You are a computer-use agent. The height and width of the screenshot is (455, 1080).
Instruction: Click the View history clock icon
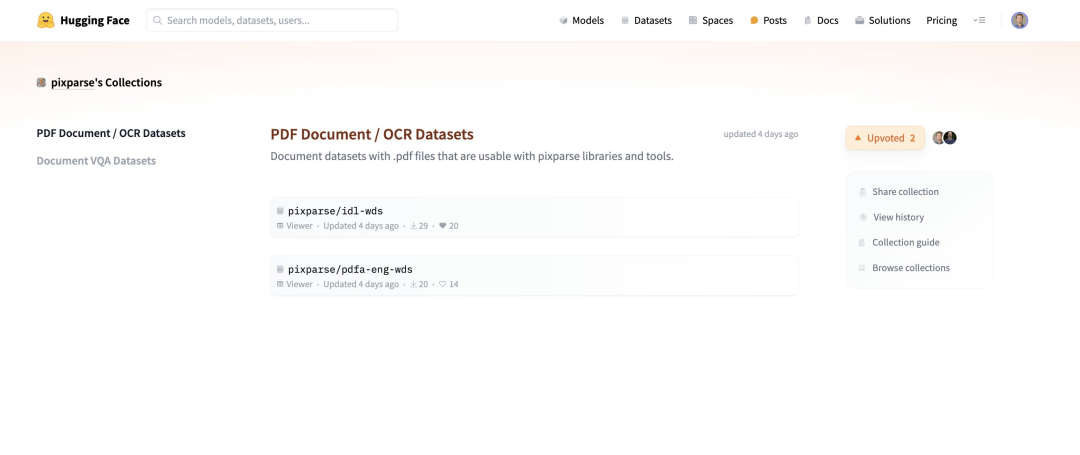point(863,218)
